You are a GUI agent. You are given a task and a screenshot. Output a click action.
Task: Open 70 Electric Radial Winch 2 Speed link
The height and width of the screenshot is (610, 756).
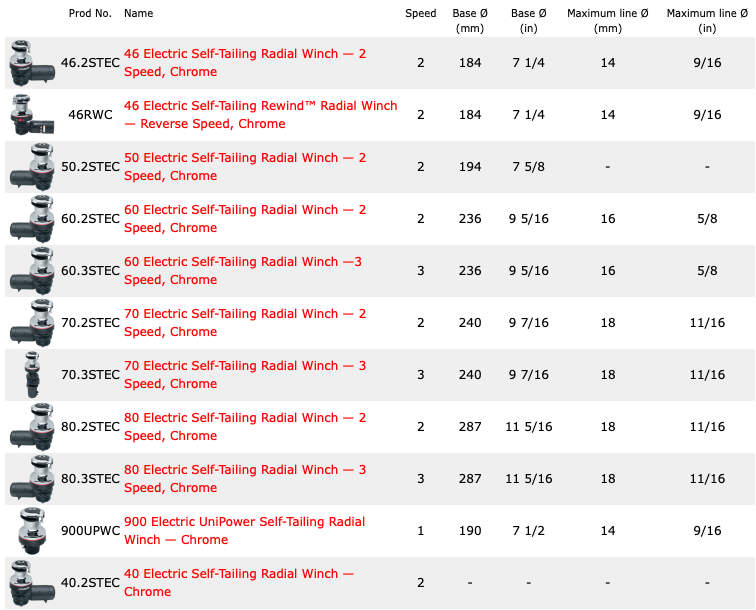(245, 322)
